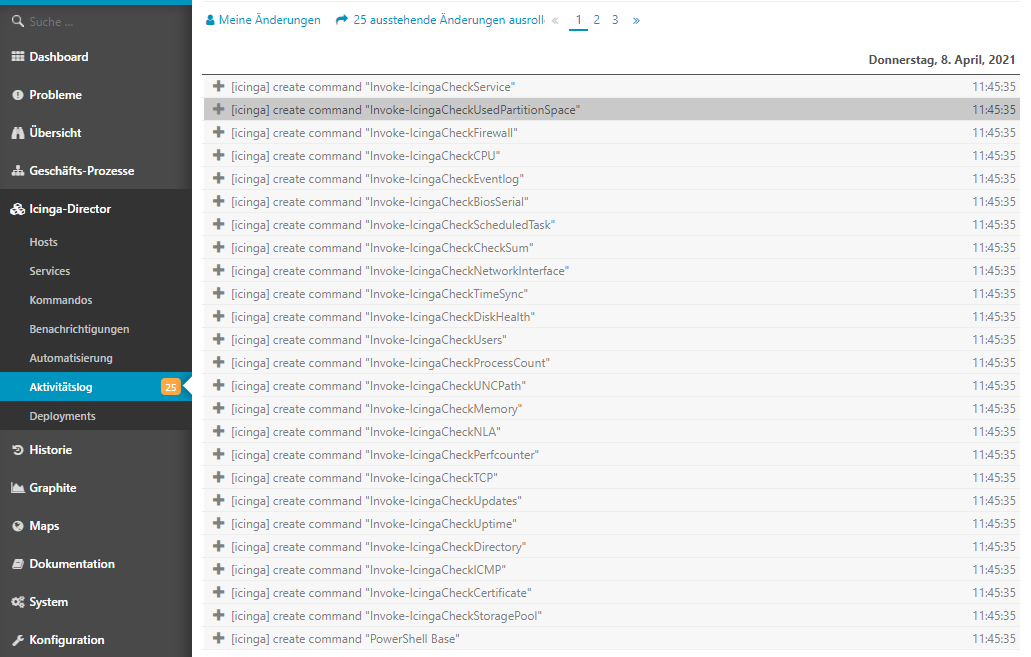This screenshot has height=657, width=1031.
Task: Expand the Invoke-IcingaCheckService entry plus icon
Action: click(219, 87)
